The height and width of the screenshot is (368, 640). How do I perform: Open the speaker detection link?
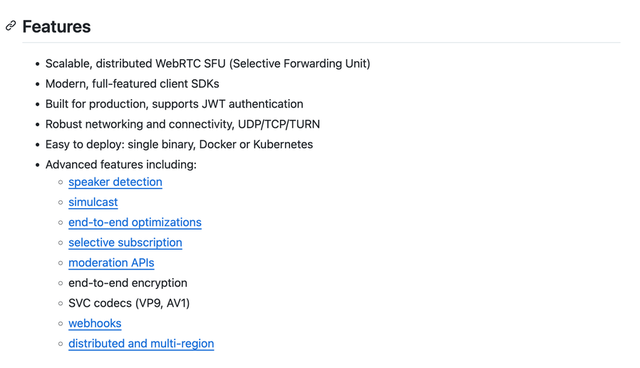click(x=115, y=182)
